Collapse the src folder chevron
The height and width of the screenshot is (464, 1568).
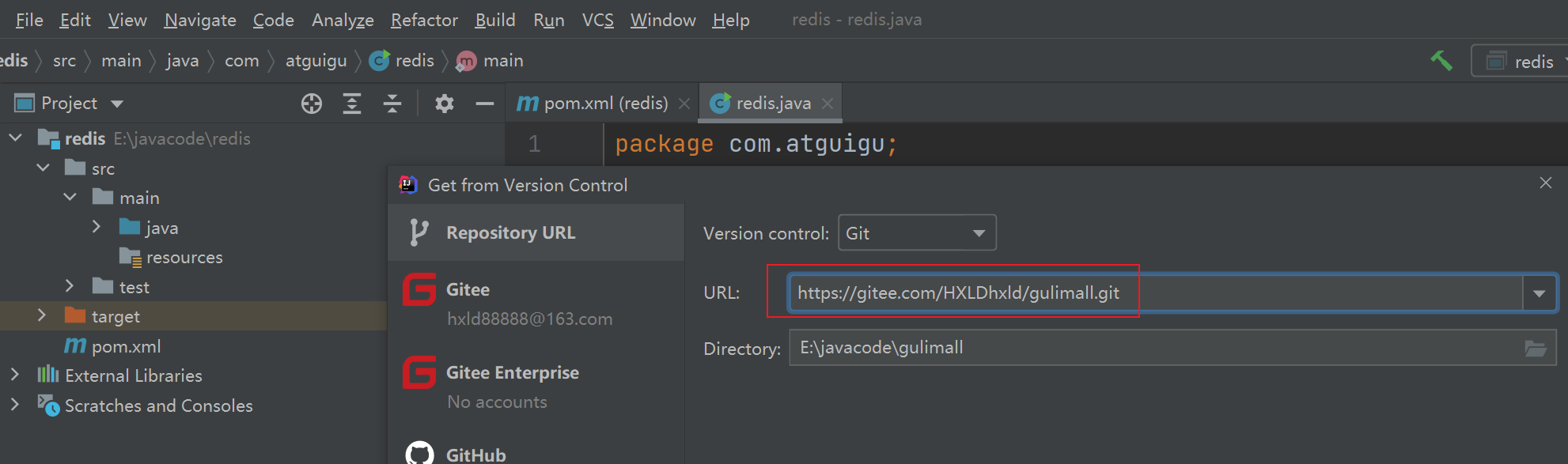point(43,168)
